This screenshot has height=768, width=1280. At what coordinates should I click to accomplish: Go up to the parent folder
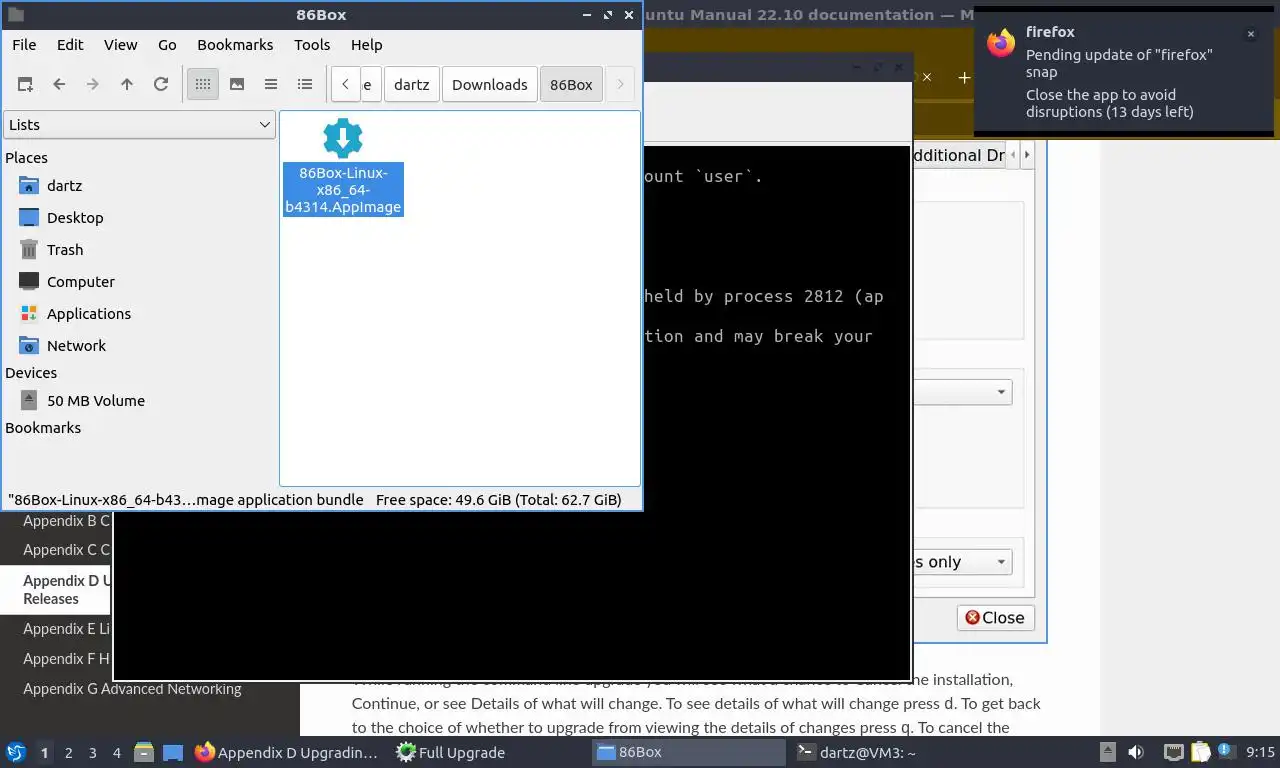coord(127,84)
